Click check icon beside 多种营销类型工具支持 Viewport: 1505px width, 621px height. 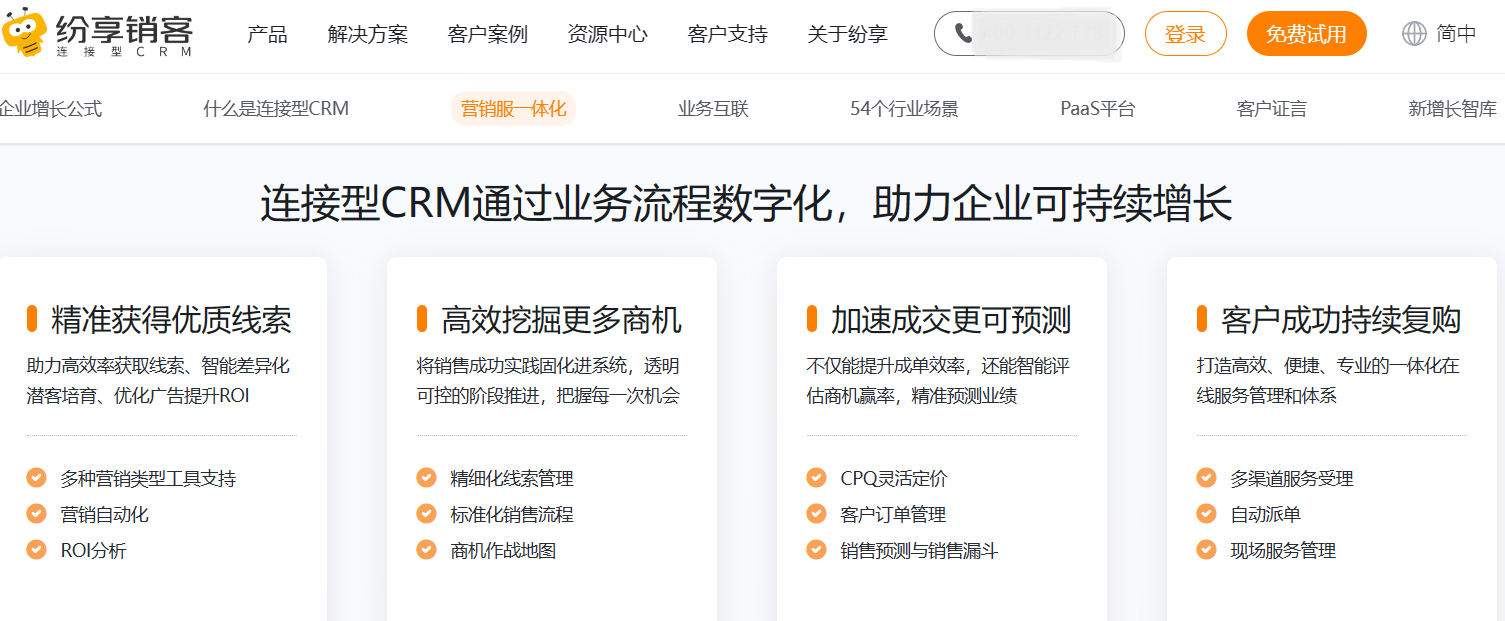[x=37, y=478]
